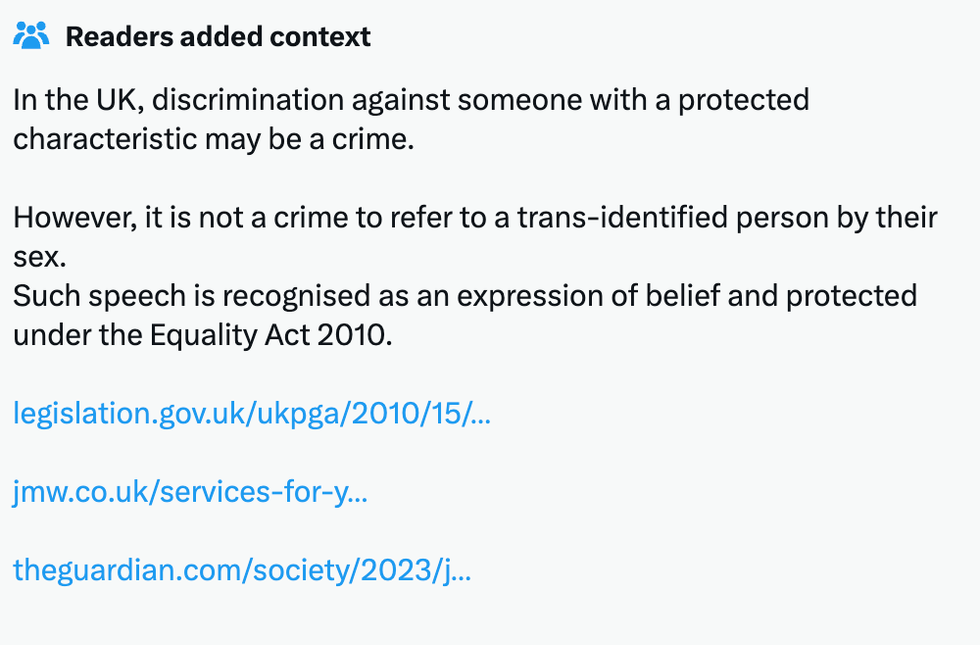Viewport: 980px width, 645px height.
Task: Open the jmw.co.uk services link
Action: [x=190, y=492]
